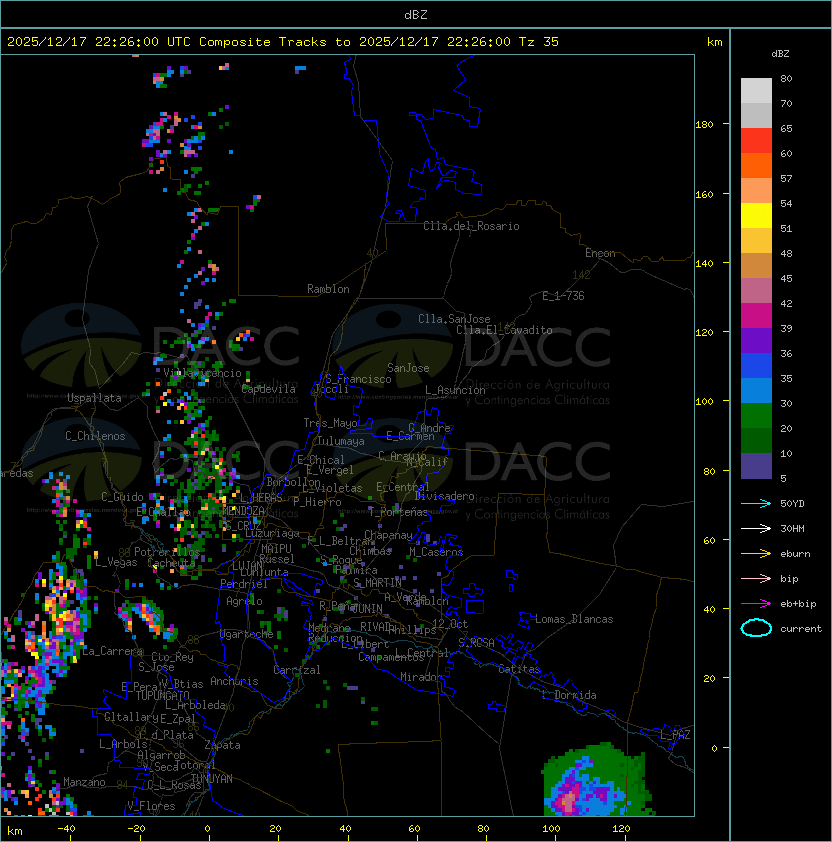This screenshot has height=842, width=832.
Task: Click the magenta eb+bip arrow in legend
Action: click(756, 604)
